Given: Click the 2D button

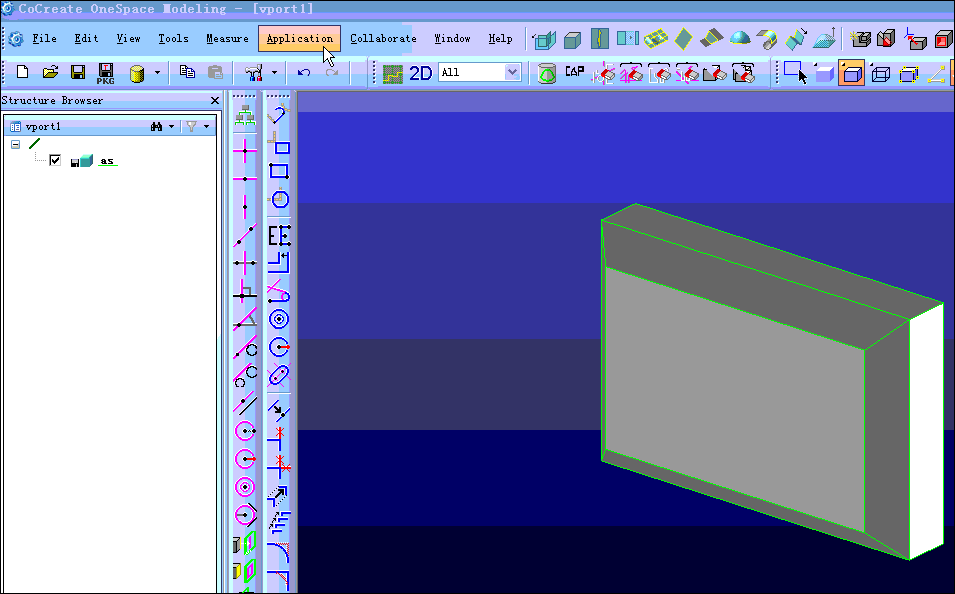Looking at the screenshot, I should 421,73.
